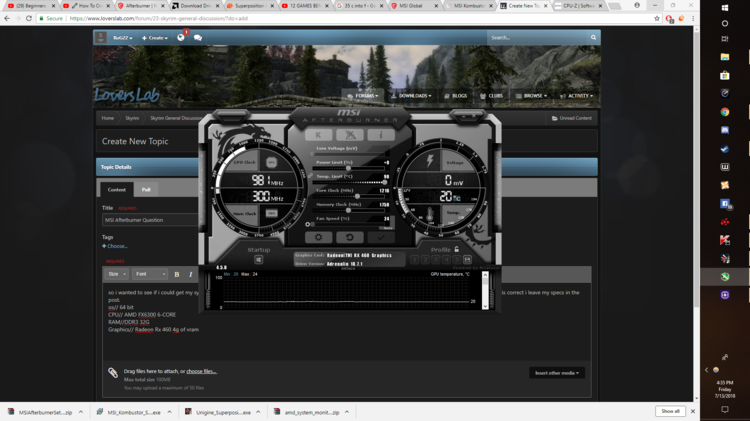Click the forum Search field
The image size is (750, 421).
[537, 37]
